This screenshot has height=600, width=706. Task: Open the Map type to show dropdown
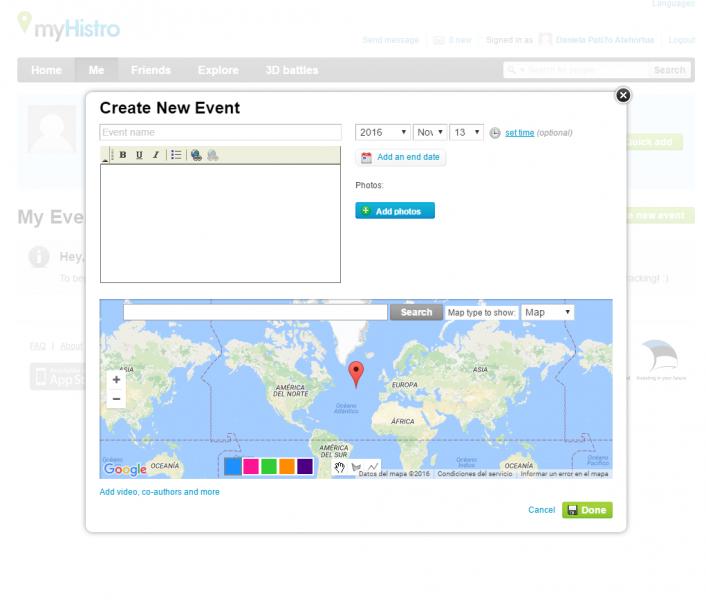(548, 312)
